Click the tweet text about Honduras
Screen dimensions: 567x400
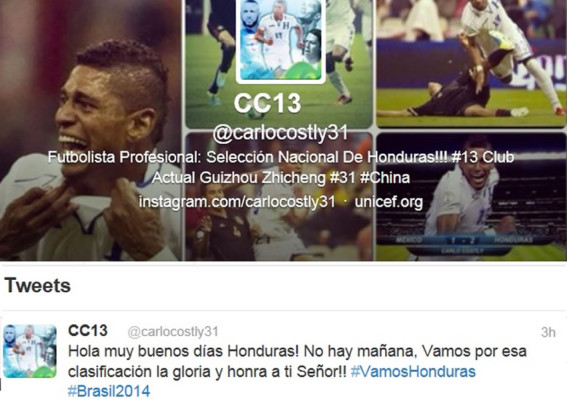point(297,371)
